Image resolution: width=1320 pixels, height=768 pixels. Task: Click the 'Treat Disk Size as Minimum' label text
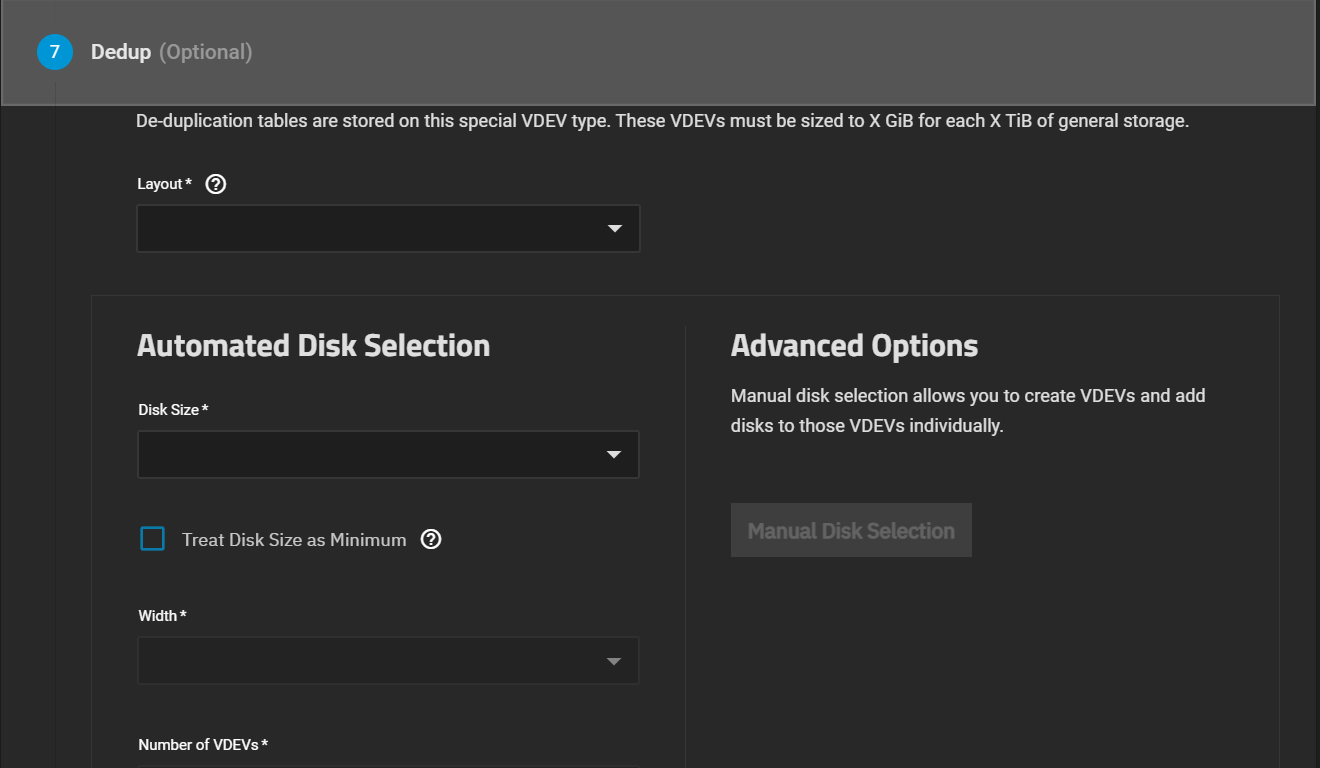pos(294,540)
